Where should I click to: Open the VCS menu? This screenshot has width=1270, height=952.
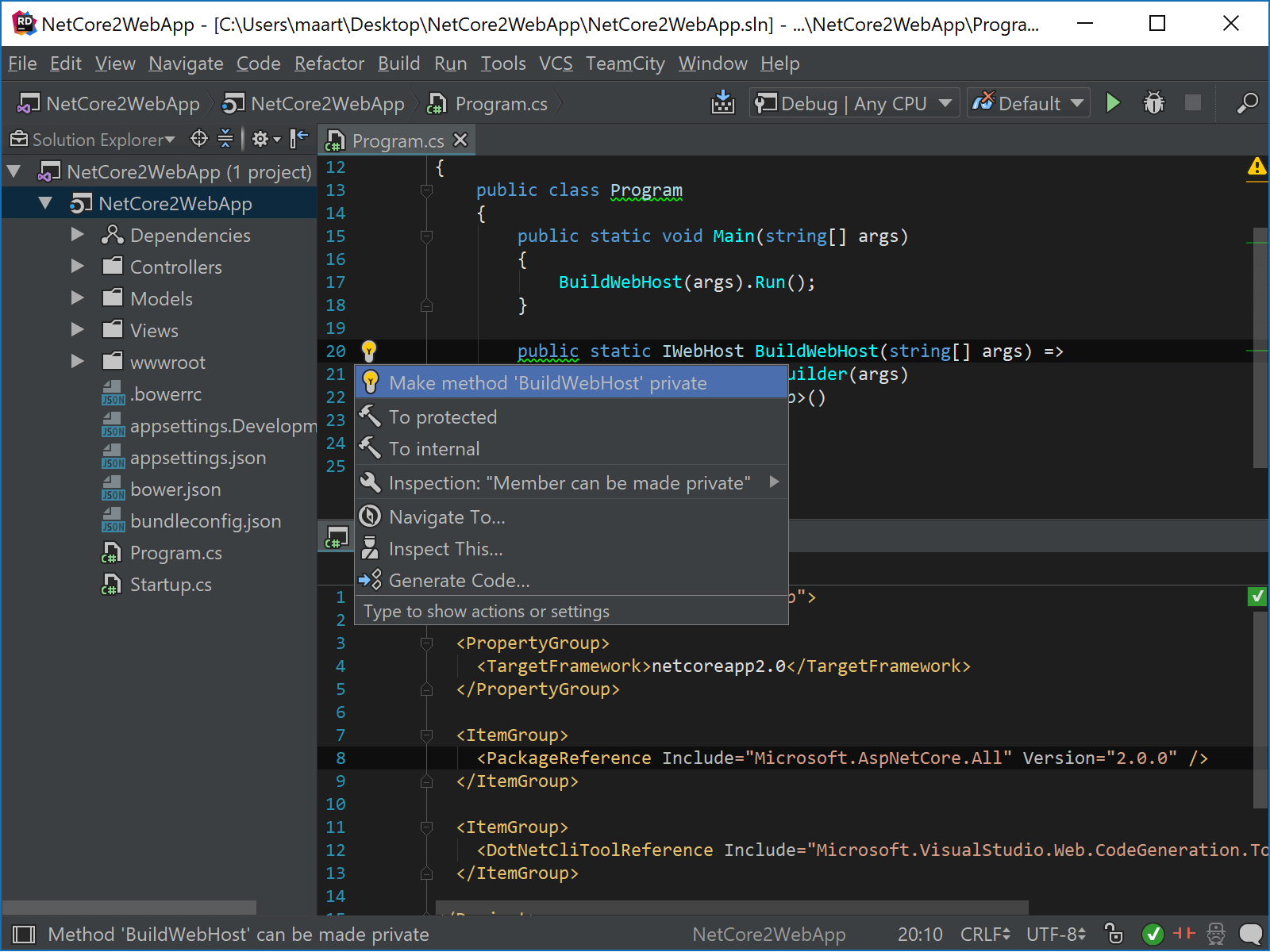[556, 63]
